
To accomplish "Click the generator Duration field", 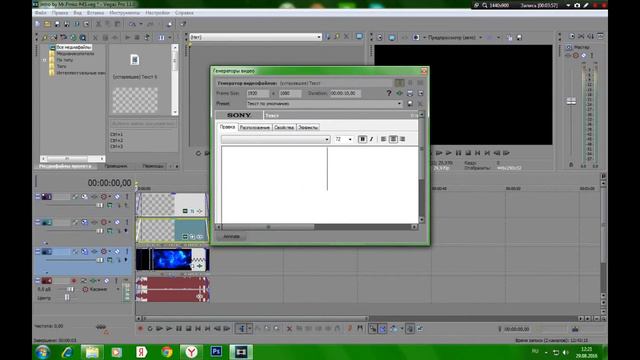I will (x=345, y=93).
